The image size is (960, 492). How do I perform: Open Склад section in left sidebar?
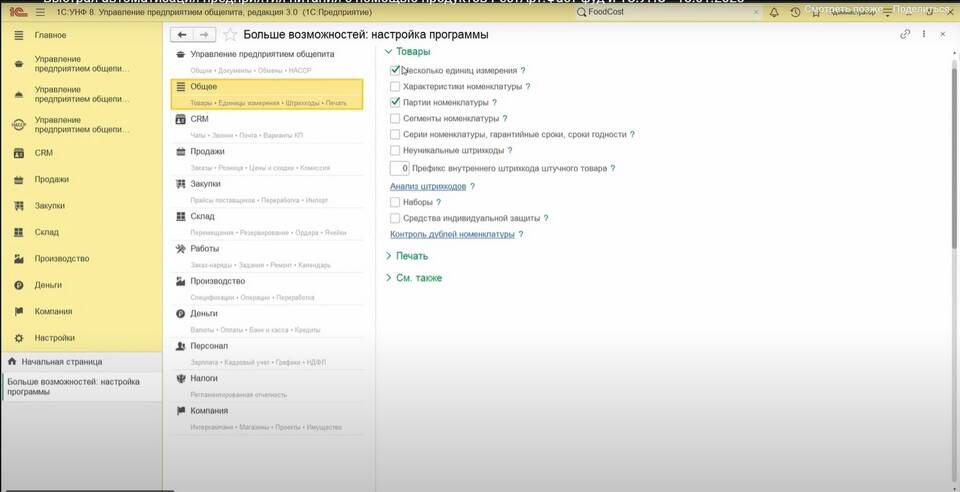(82, 232)
